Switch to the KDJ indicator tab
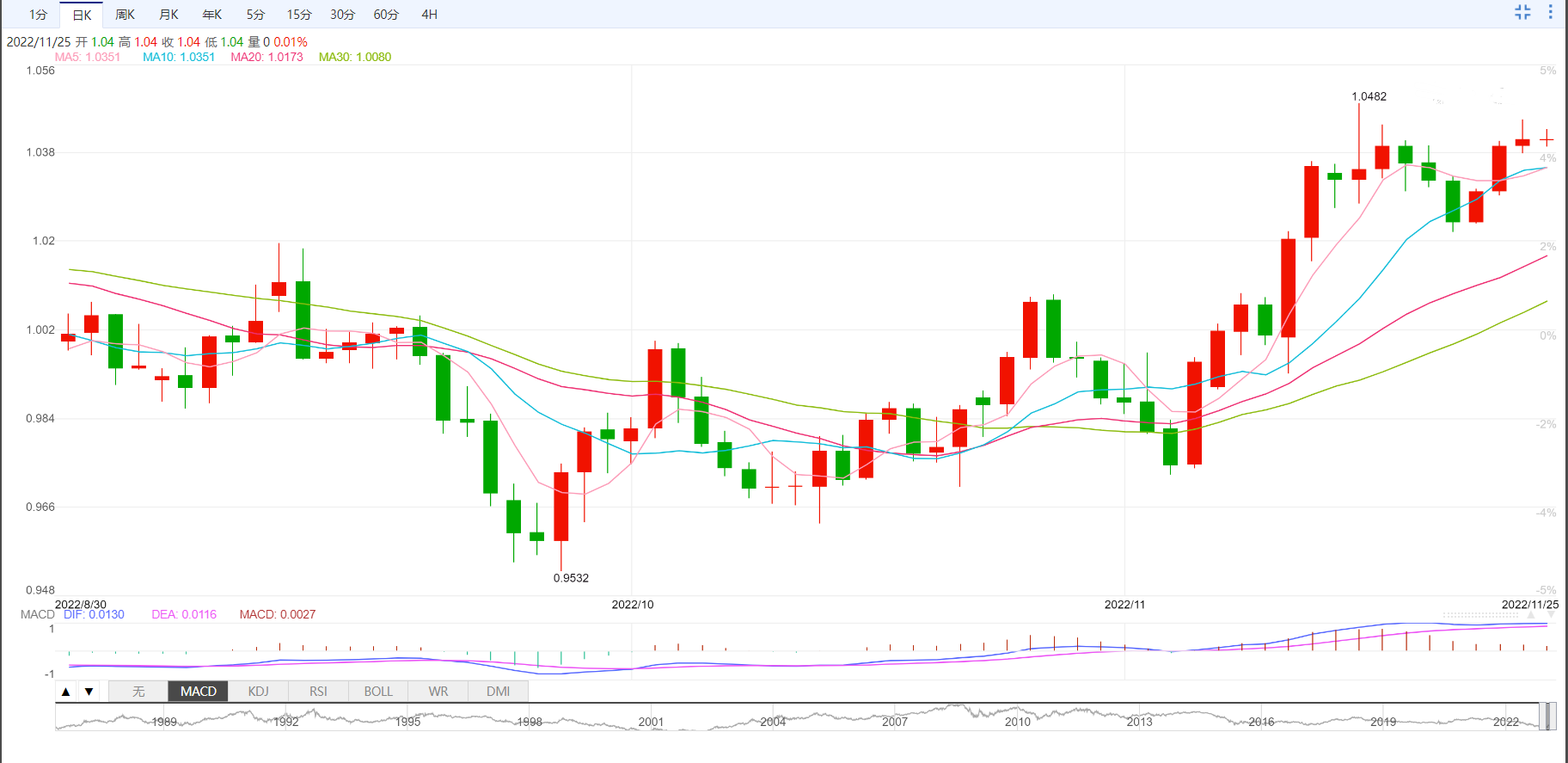This screenshot has width=1568, height=763. click(258, 692)
